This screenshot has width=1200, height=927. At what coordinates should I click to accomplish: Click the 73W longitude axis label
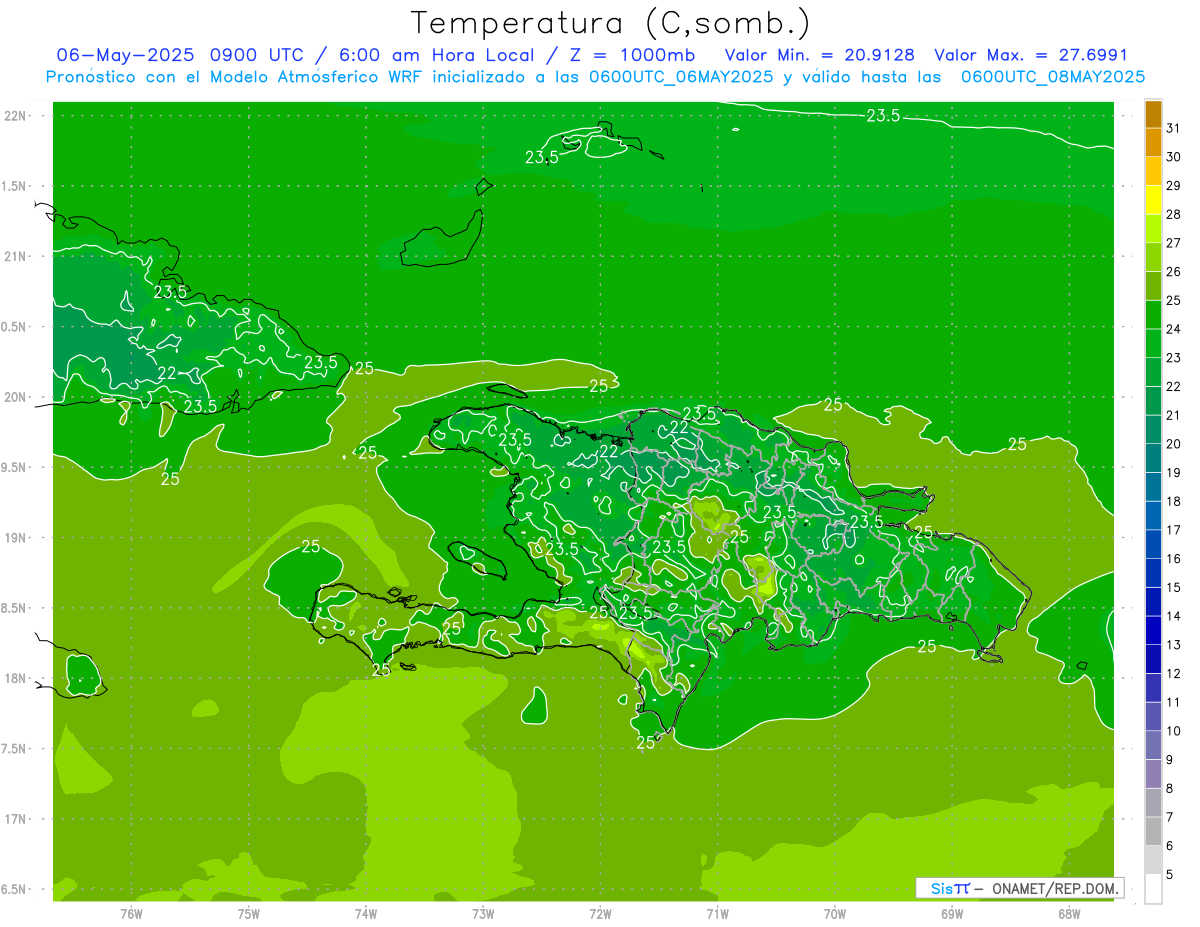click(483, 913)
